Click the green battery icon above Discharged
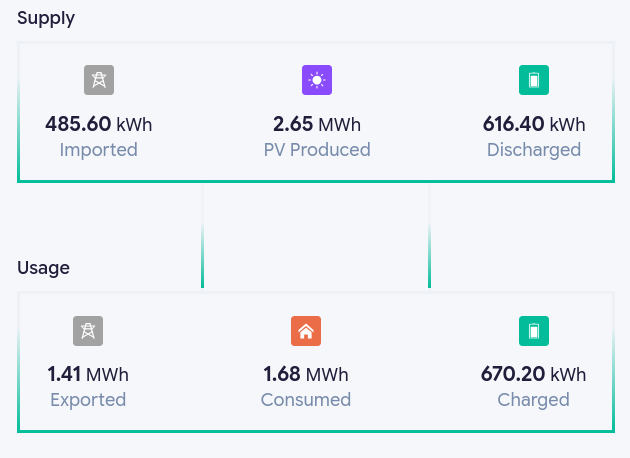 [x=534, y=80]
